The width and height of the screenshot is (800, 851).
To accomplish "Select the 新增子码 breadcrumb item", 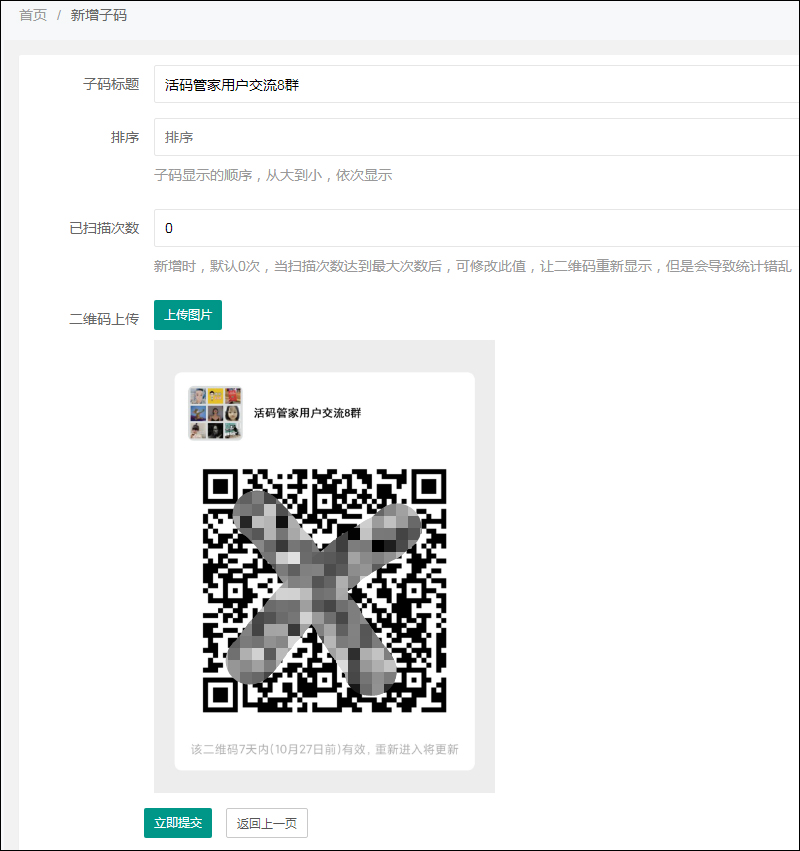I will pos(98,15).
